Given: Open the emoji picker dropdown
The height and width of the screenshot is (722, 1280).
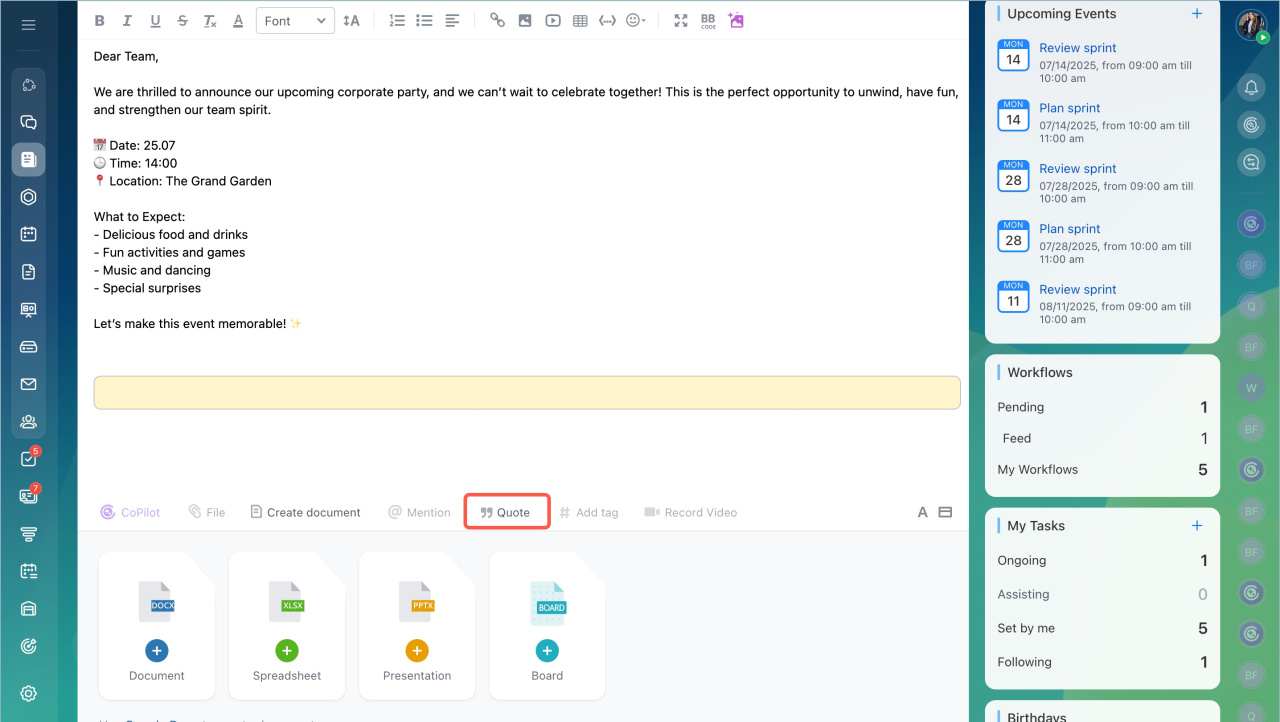Looking at the screenshot, I should (x=635, y=21).
